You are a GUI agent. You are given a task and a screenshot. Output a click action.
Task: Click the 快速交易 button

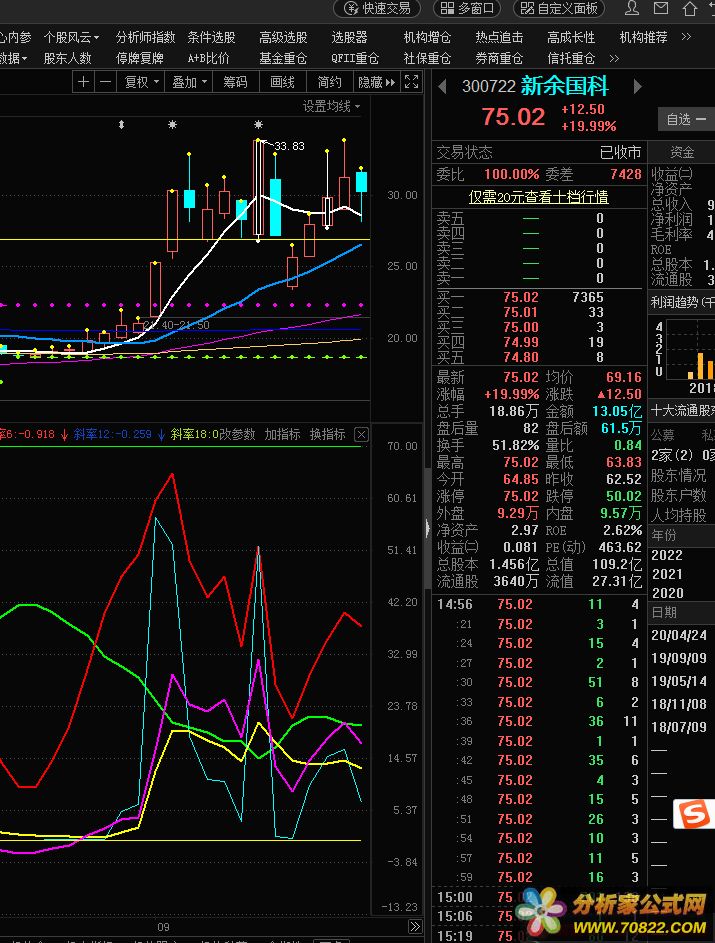[377, 9]
